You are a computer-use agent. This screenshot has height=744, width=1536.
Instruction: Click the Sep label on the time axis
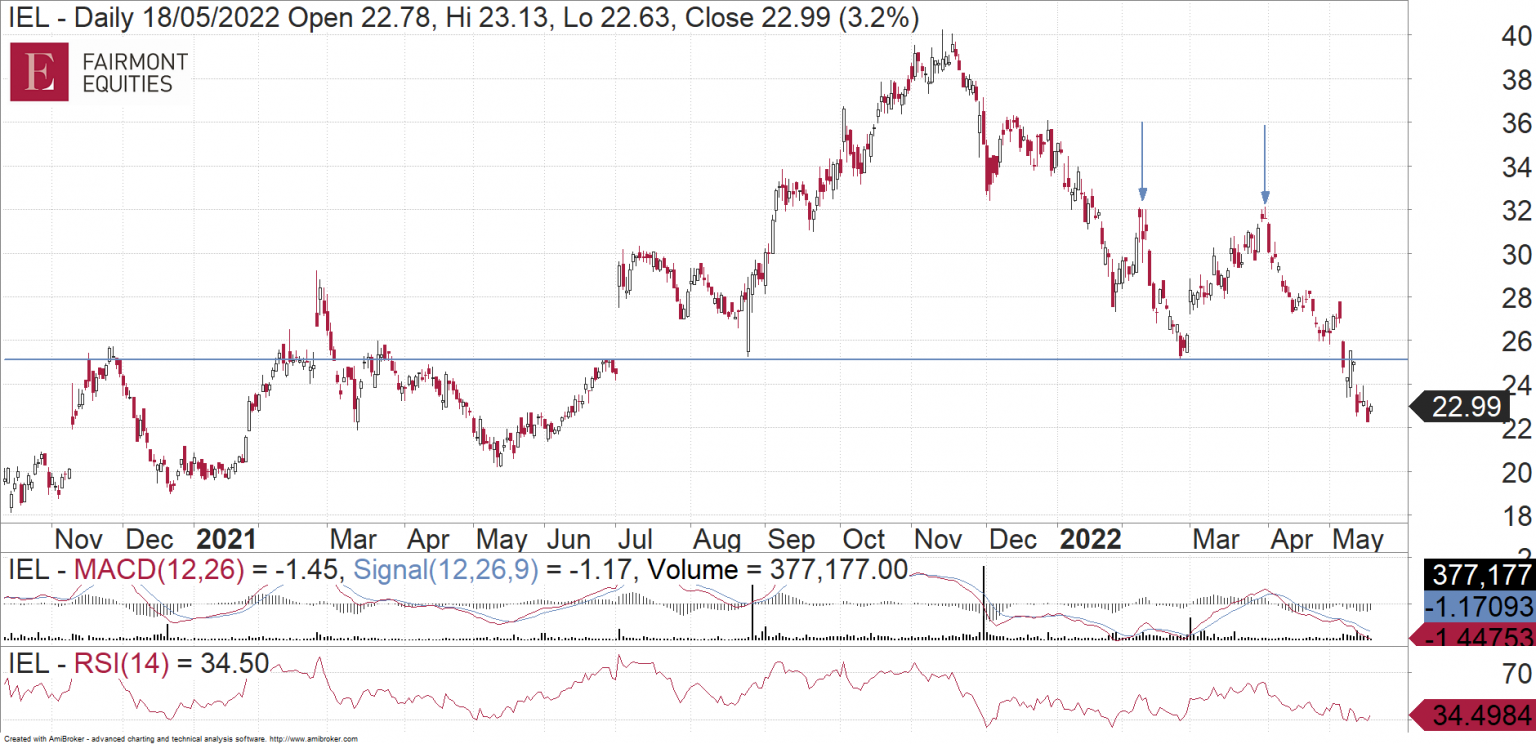(x=792, y=540)
